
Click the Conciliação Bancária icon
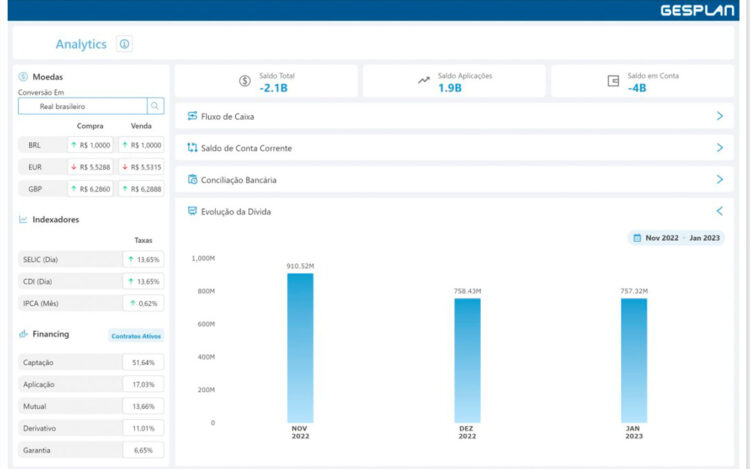192,180
